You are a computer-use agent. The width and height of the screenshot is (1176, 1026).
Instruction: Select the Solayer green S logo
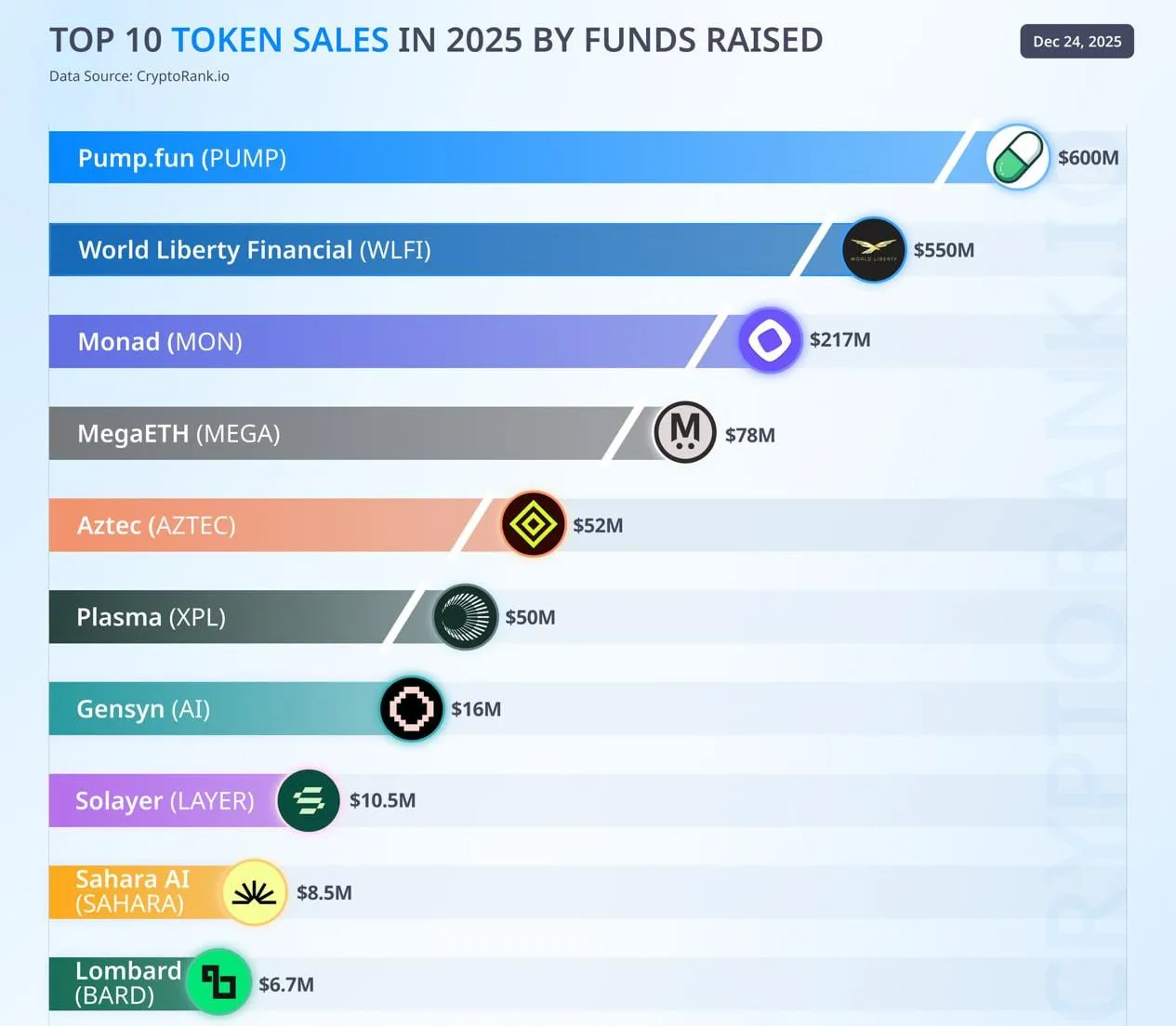tap(309, 800)
